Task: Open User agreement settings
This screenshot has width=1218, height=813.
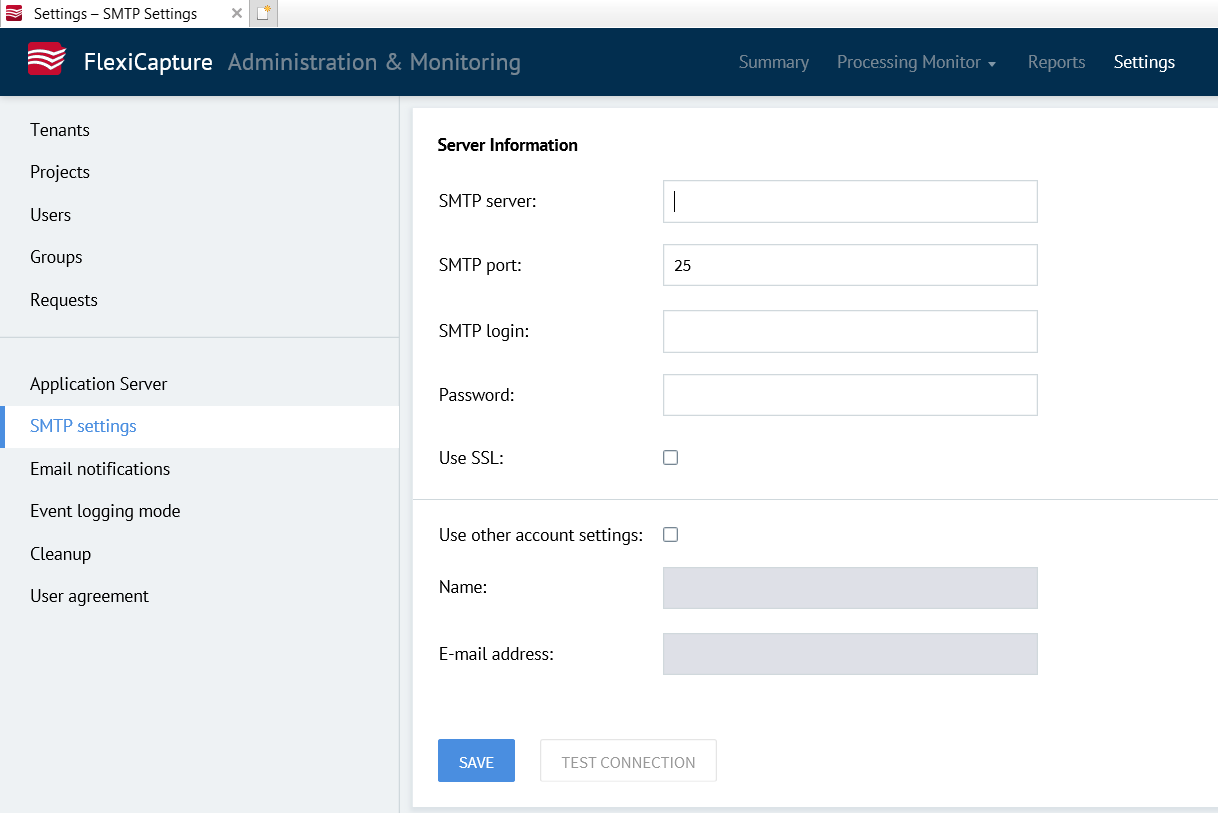Action: [x=89, y=596]
